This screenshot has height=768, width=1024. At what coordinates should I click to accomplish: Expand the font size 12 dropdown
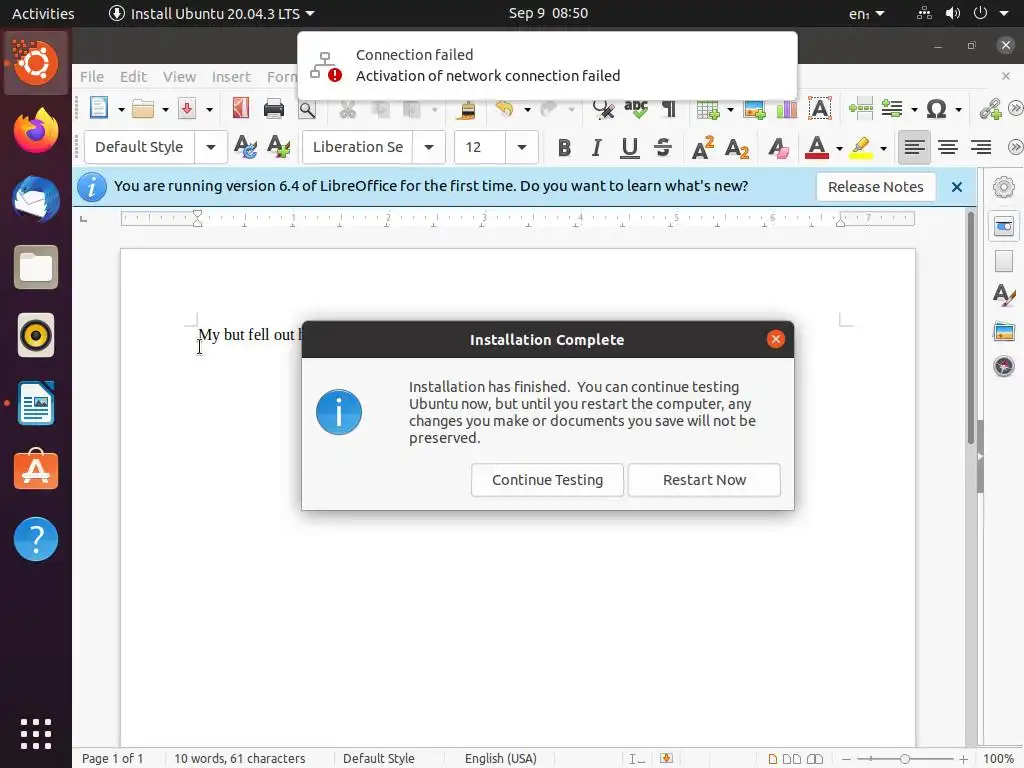point(522,147)
